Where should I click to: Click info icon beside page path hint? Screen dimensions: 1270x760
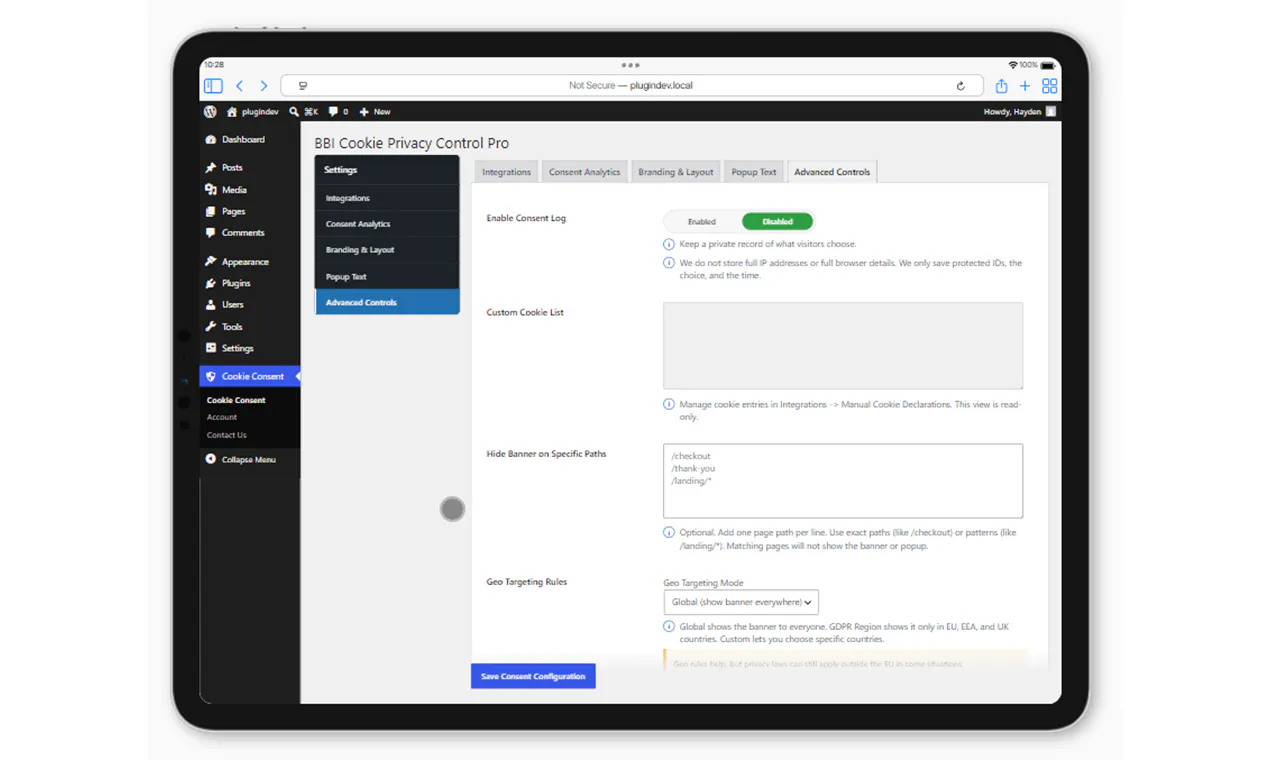tap(669, 533)
